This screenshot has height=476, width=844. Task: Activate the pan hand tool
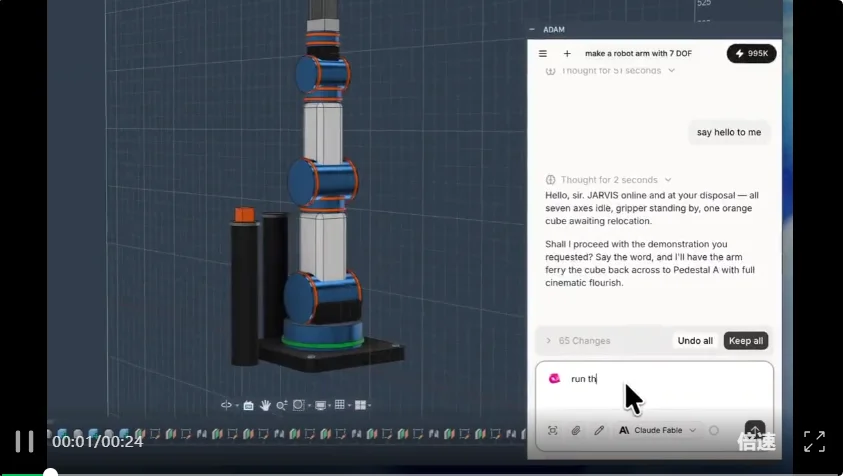point(265,405)
